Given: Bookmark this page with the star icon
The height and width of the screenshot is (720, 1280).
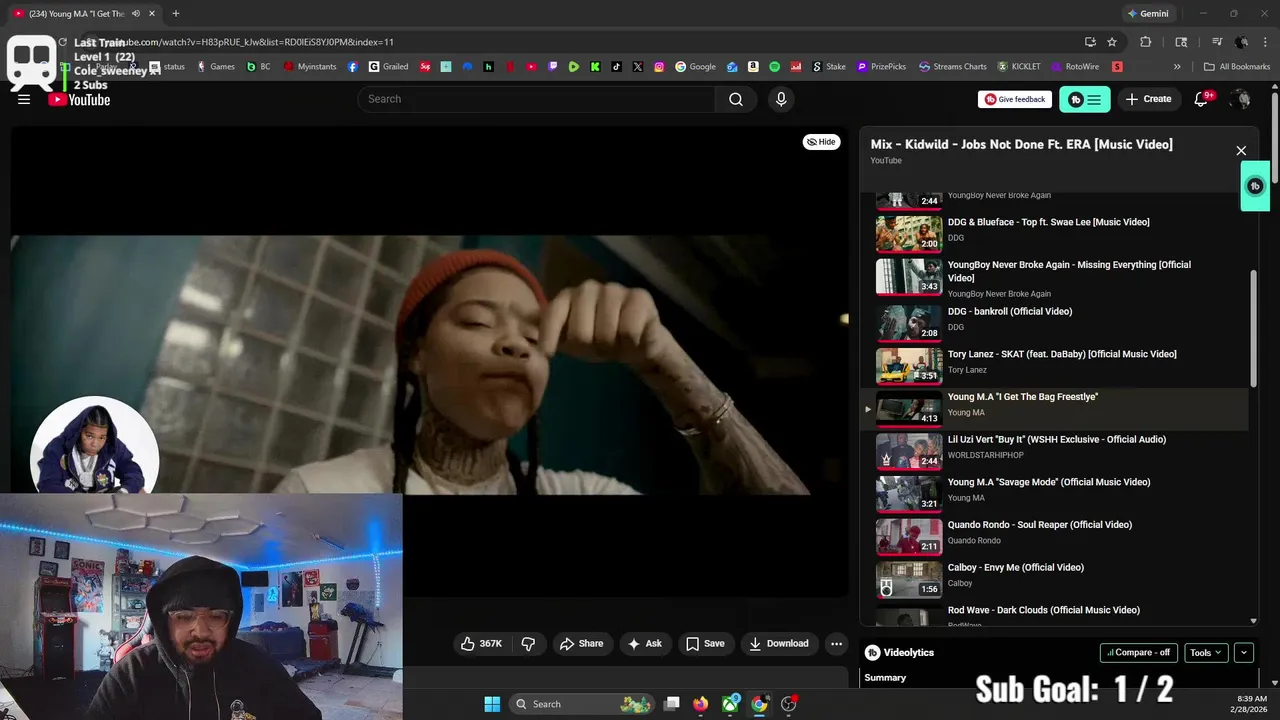Looking at the screenshot, I should [1112, 42].
